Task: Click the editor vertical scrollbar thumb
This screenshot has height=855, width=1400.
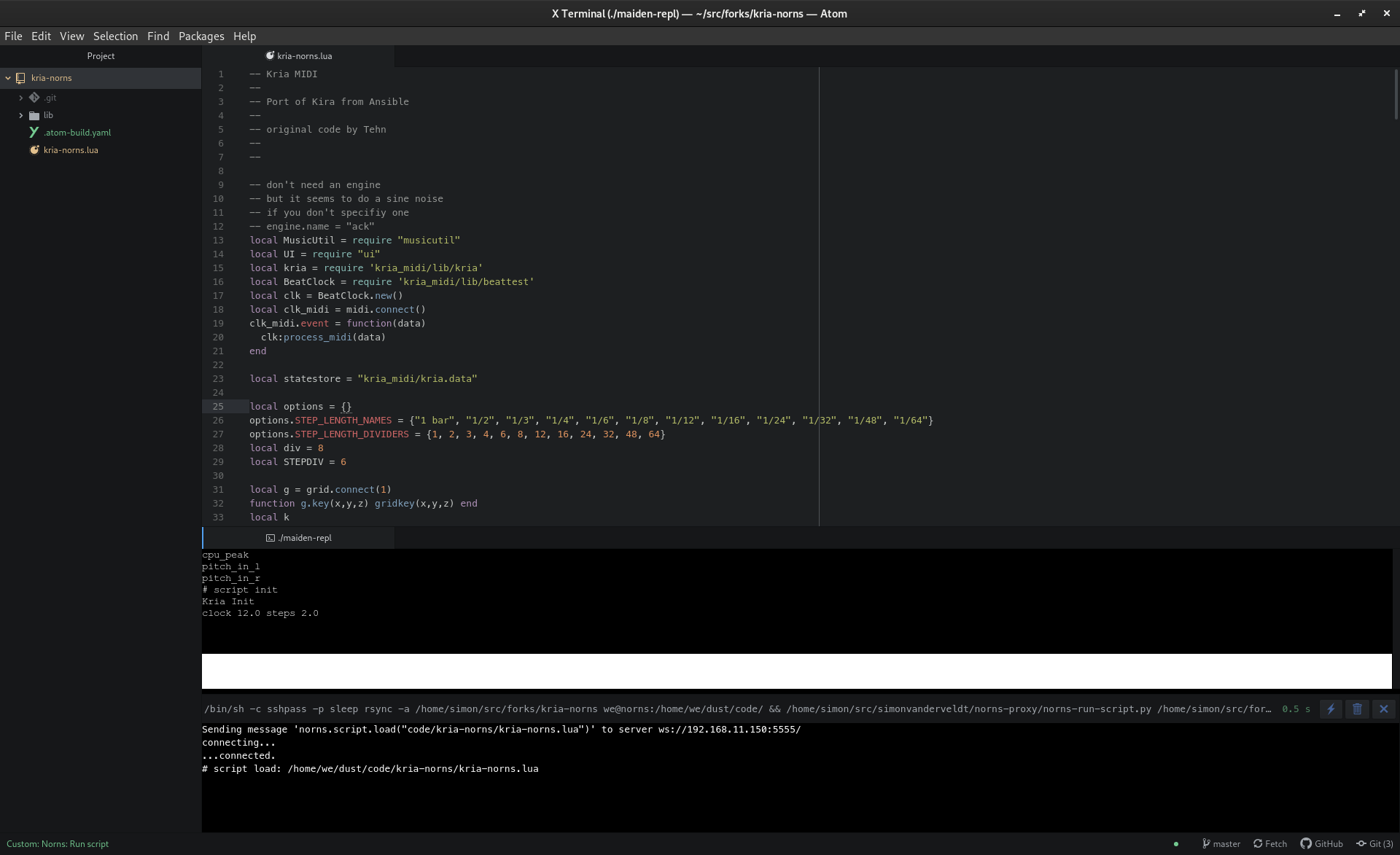Action: tap(1396, 95)
